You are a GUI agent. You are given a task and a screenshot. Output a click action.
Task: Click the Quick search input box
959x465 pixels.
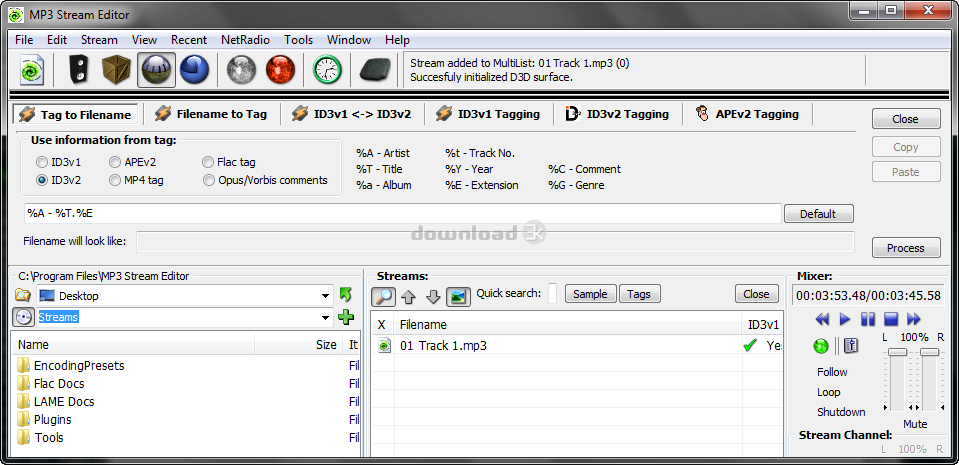[x=552, y=294]
